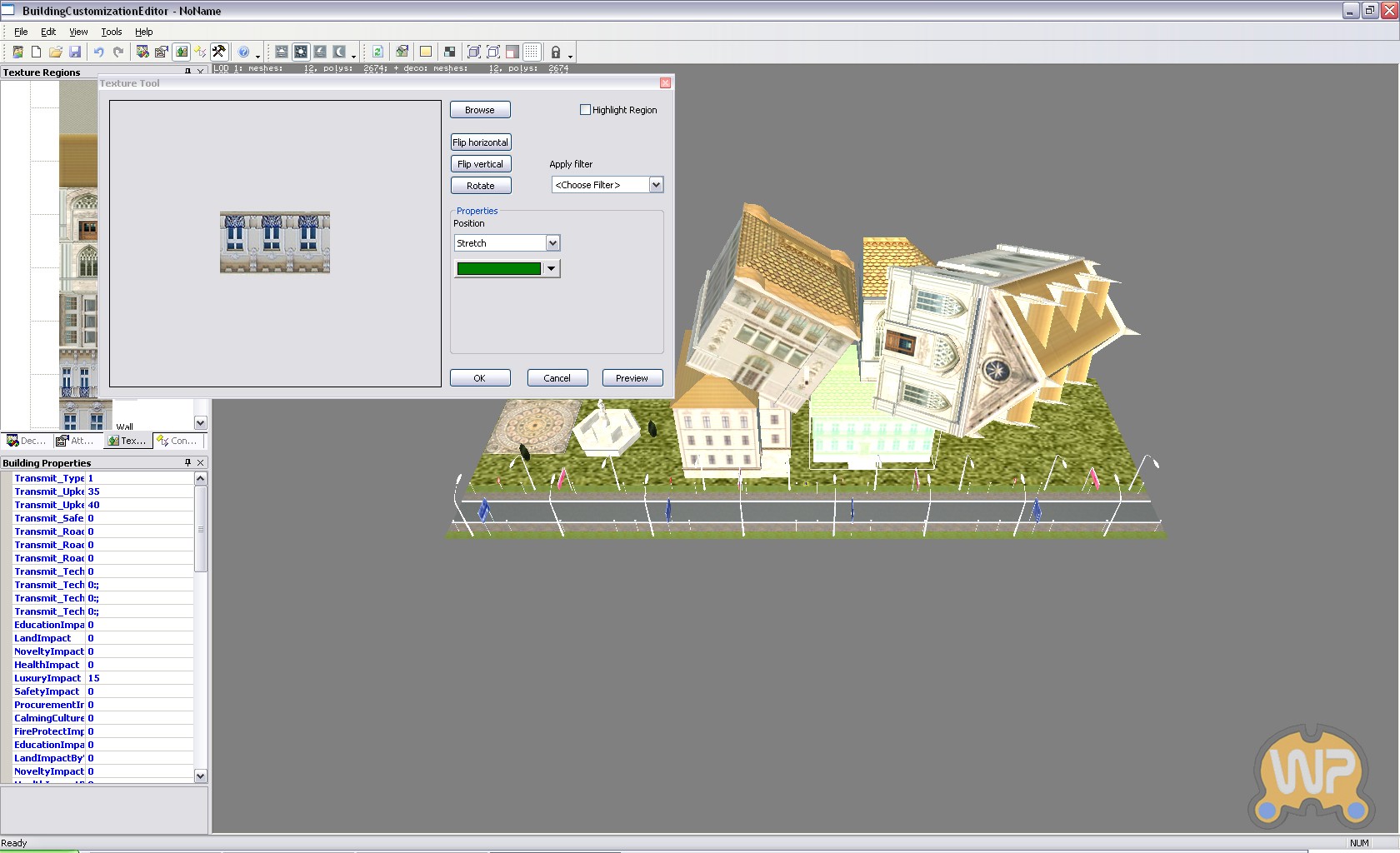Switch to the Dec... panel tab
The image size is (1400, 853).
coord(27,441)
